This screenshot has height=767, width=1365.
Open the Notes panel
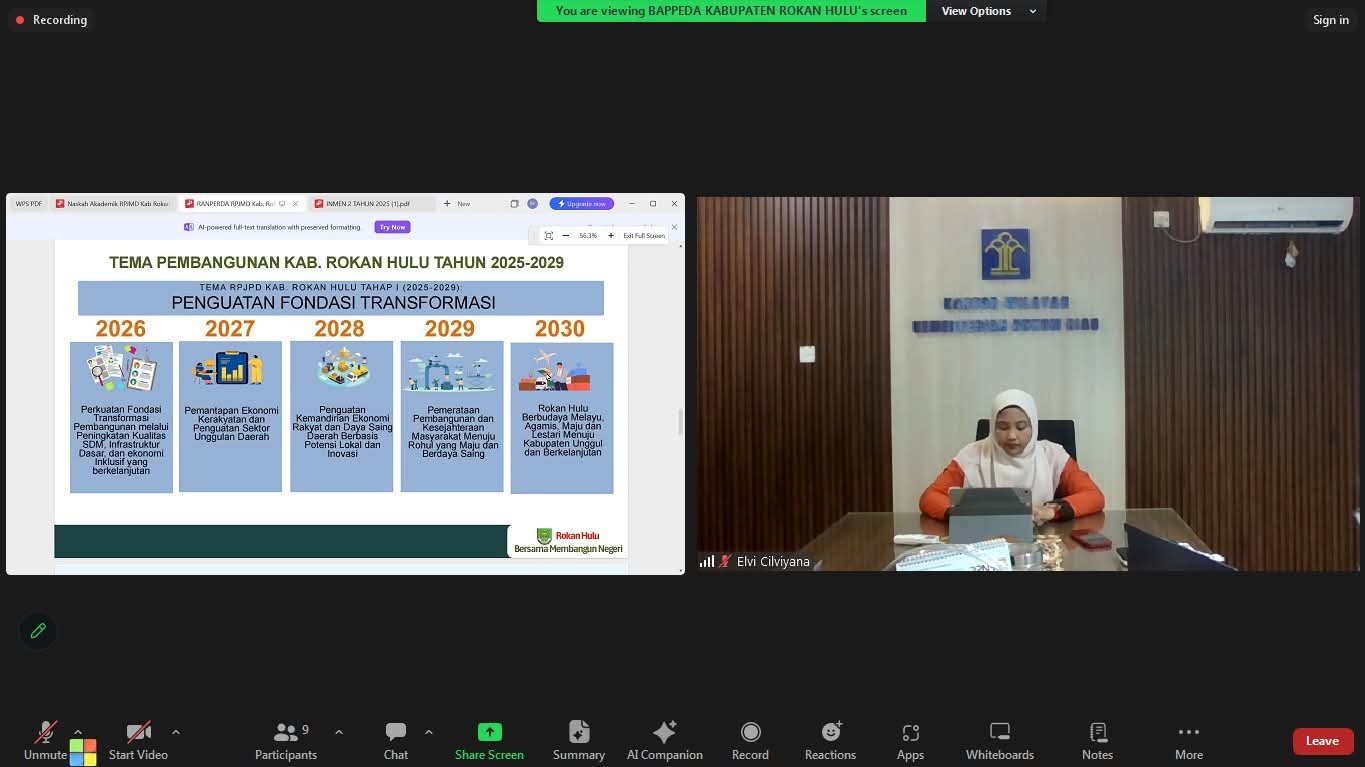[1097, 741]
